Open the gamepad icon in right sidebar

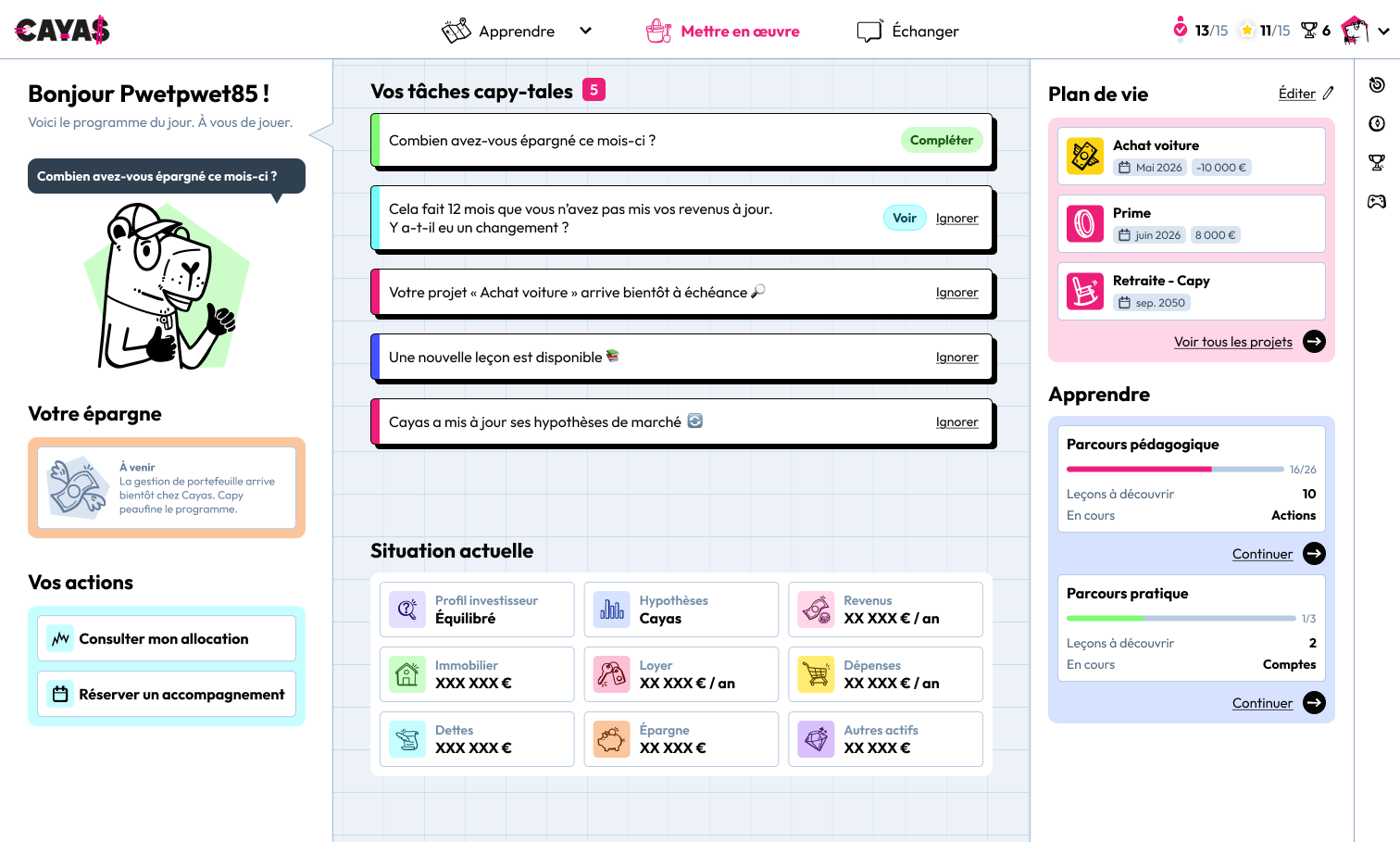[1377, 200]
